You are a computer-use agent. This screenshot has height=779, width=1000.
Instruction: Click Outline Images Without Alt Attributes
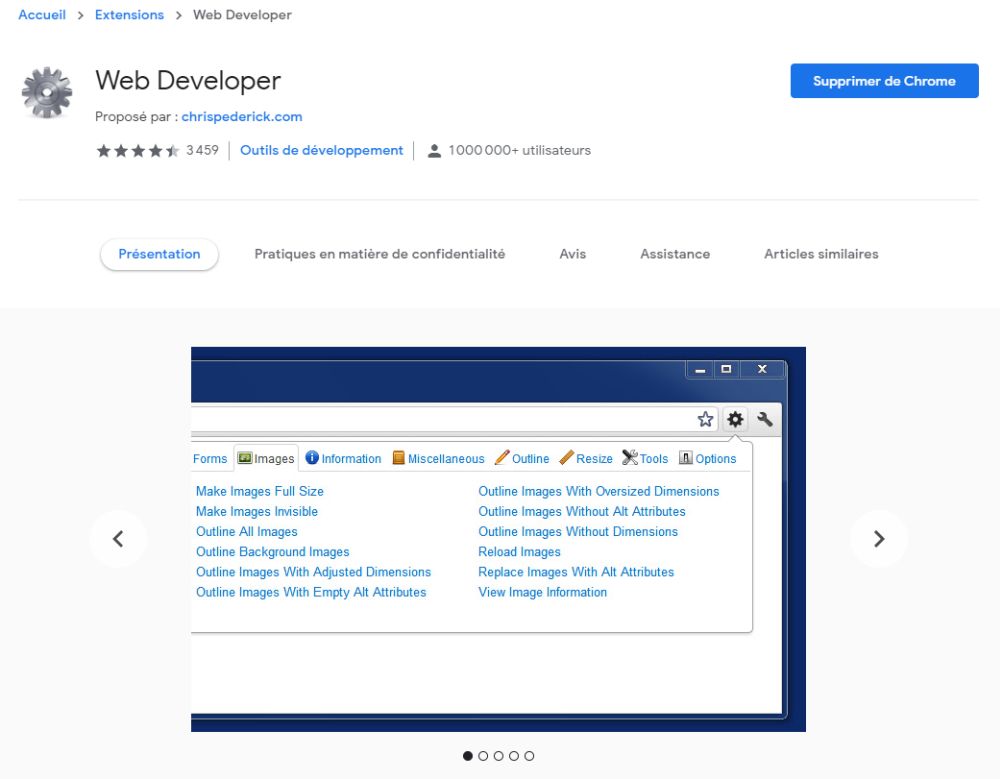(582, 512)
